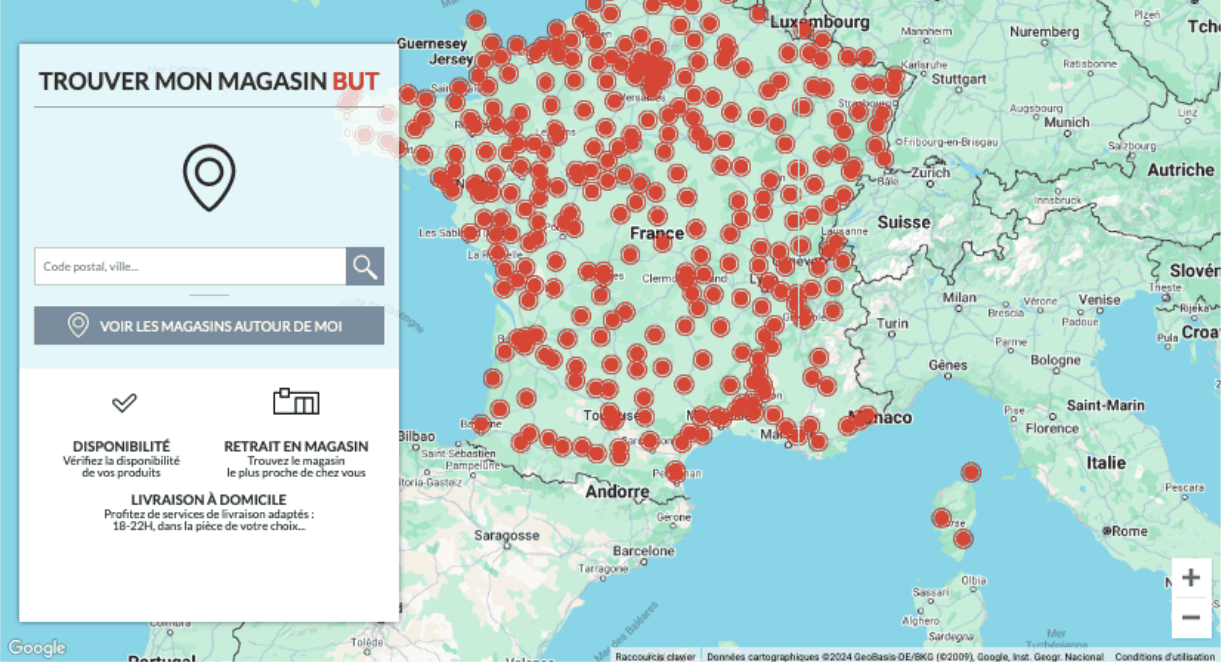
Task: Click 'Voir les magasins autour de moi'
Action: (x=209, y=326)
